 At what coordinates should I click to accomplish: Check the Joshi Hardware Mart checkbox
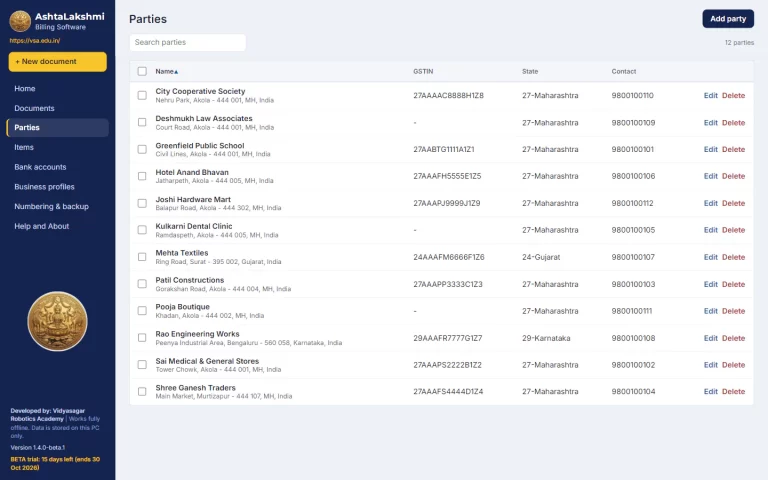tap(142, 203)
